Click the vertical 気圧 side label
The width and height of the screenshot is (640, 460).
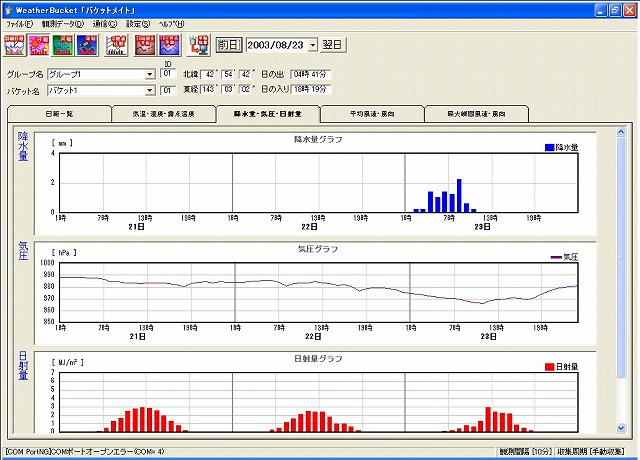pos(23,251)
